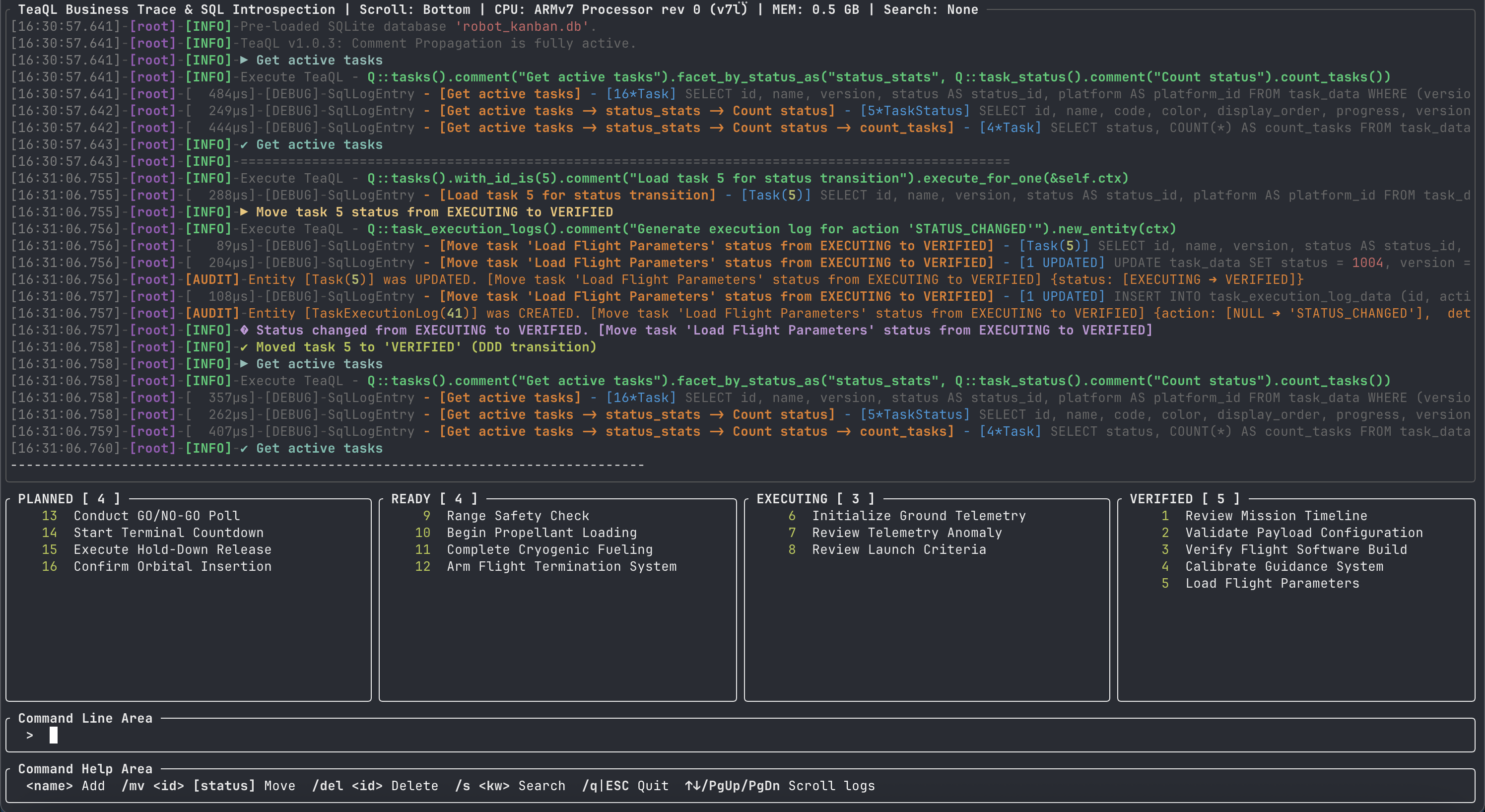Image resolution: width=1485 pixels, height=812 pixels.
Task: Click the AUDIT entry for TaskExecutionLog(41)
Action: 740,314
